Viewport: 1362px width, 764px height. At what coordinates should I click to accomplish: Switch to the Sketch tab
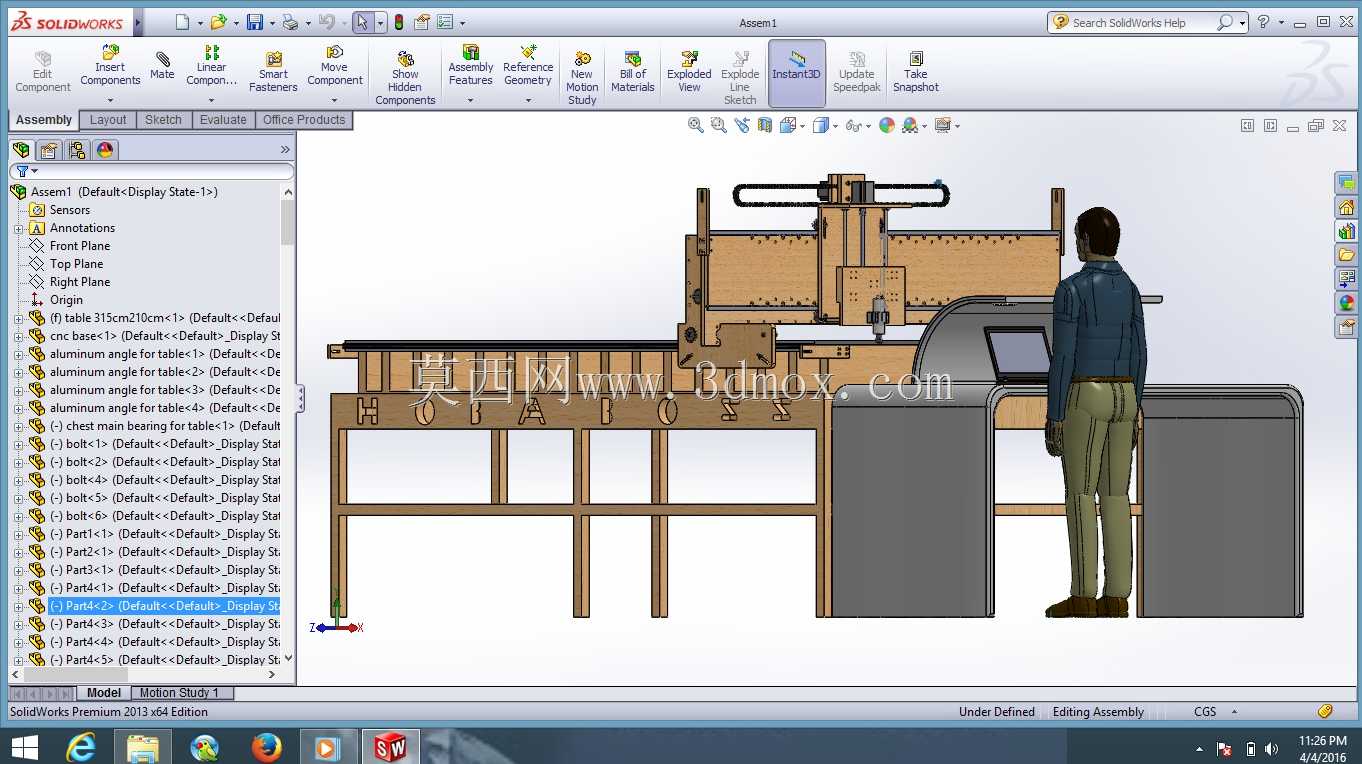tap(163, 120)
